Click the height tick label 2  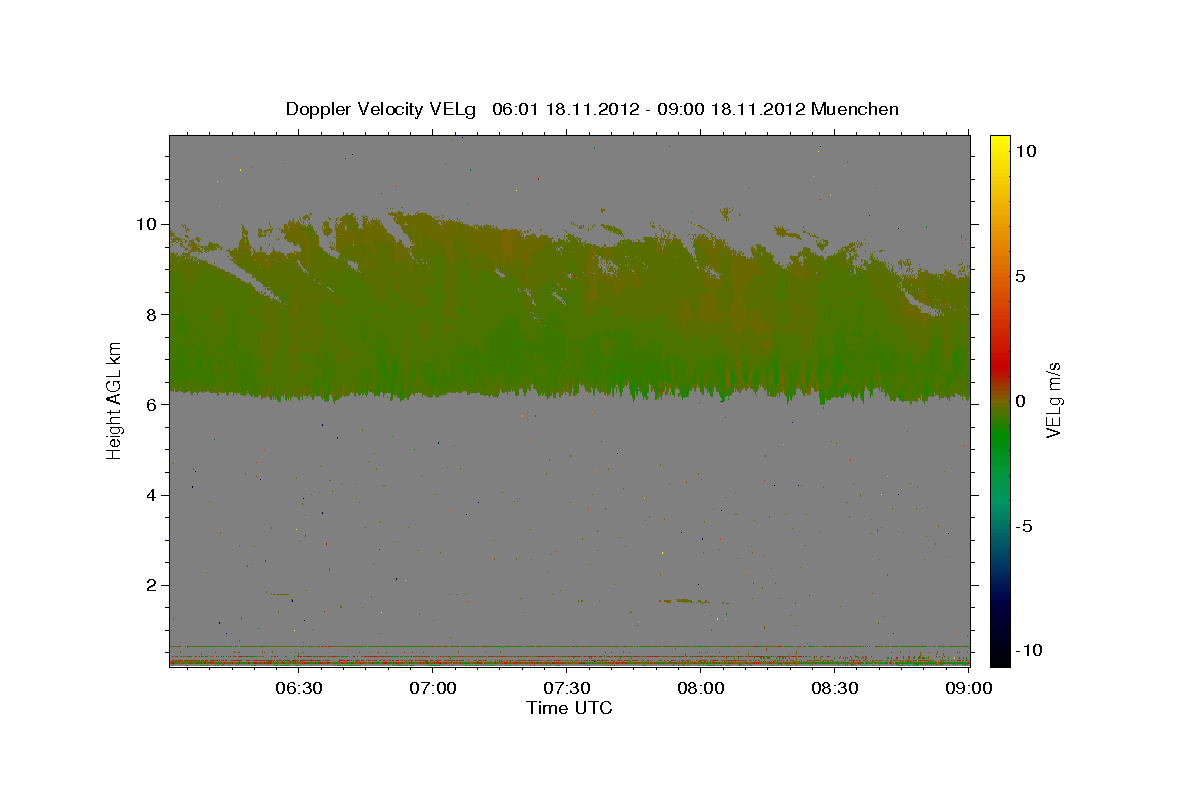[x=153, y=585]
